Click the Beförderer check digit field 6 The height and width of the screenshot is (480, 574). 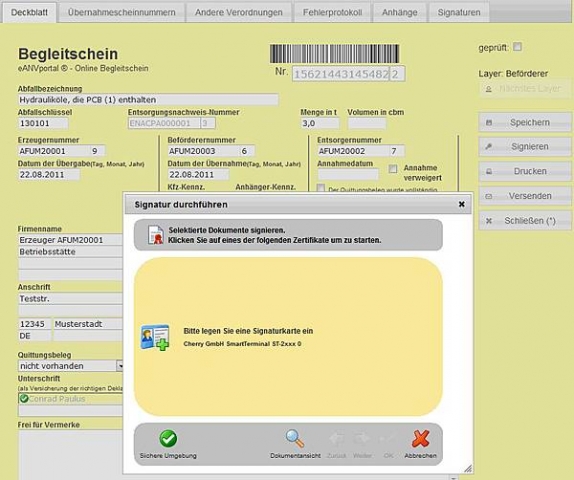coord(247,151)
